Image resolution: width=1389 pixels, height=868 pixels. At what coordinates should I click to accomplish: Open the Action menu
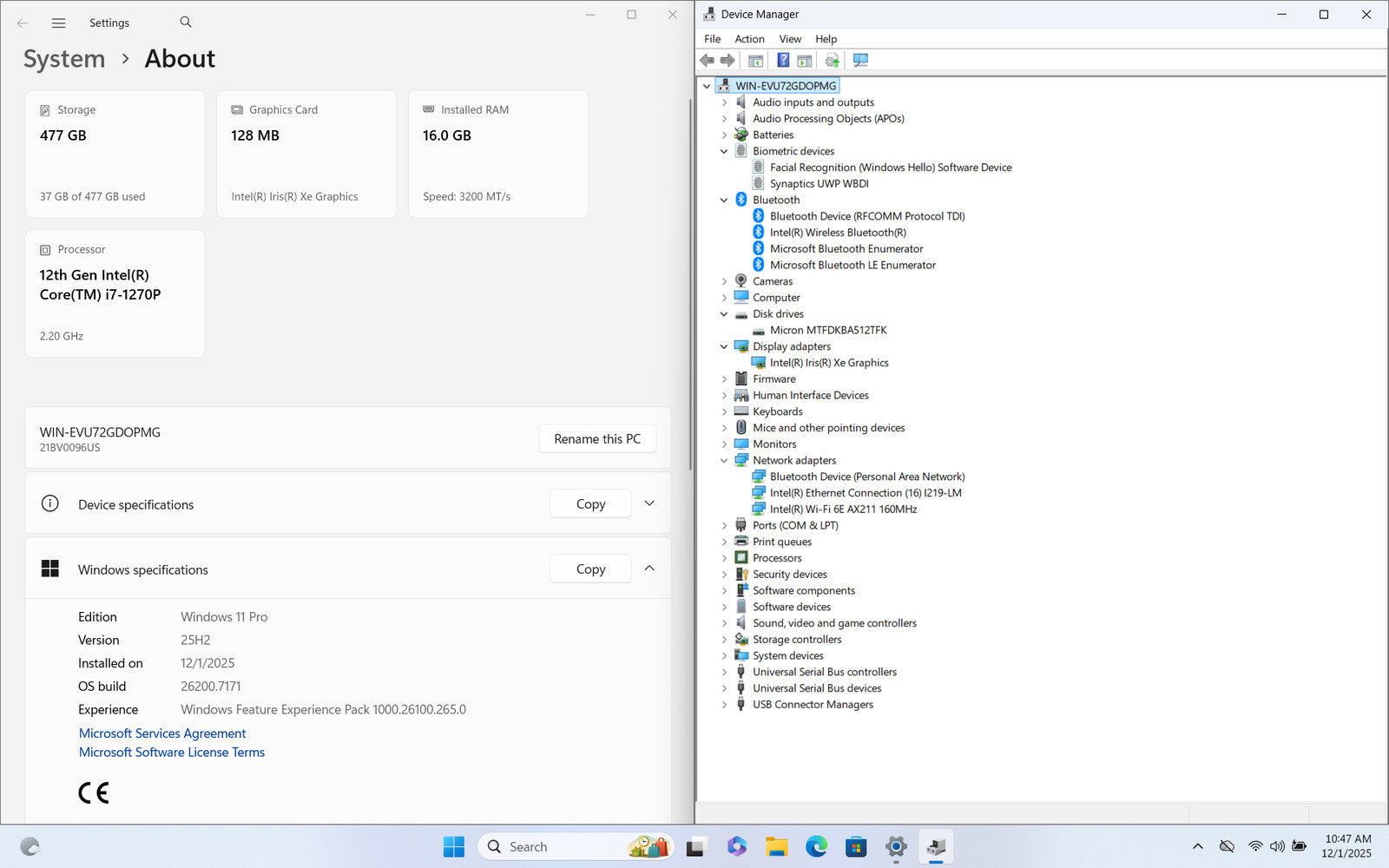[749, 39]
